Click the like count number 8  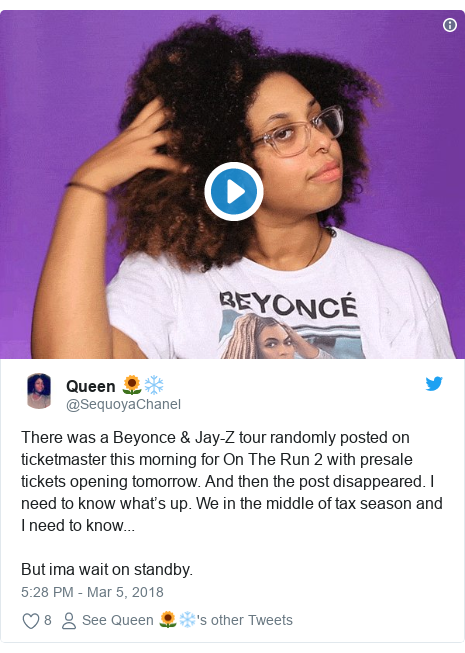47,620
